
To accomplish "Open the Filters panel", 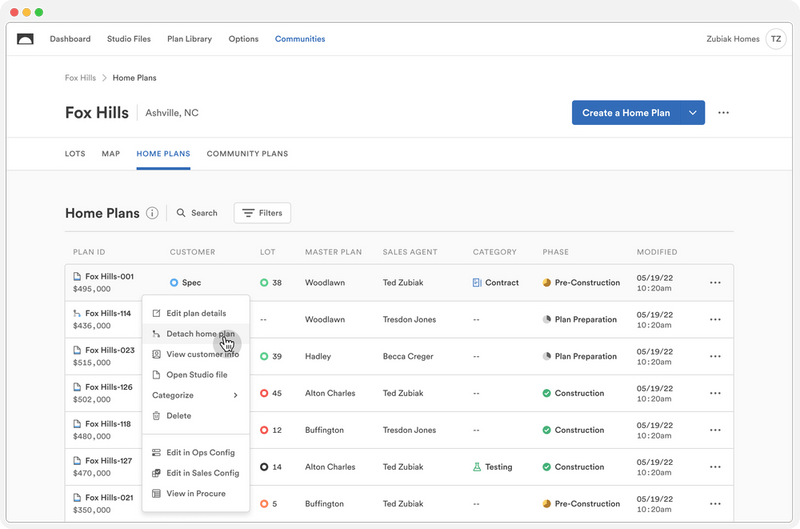I will click(x=262, y=213).
